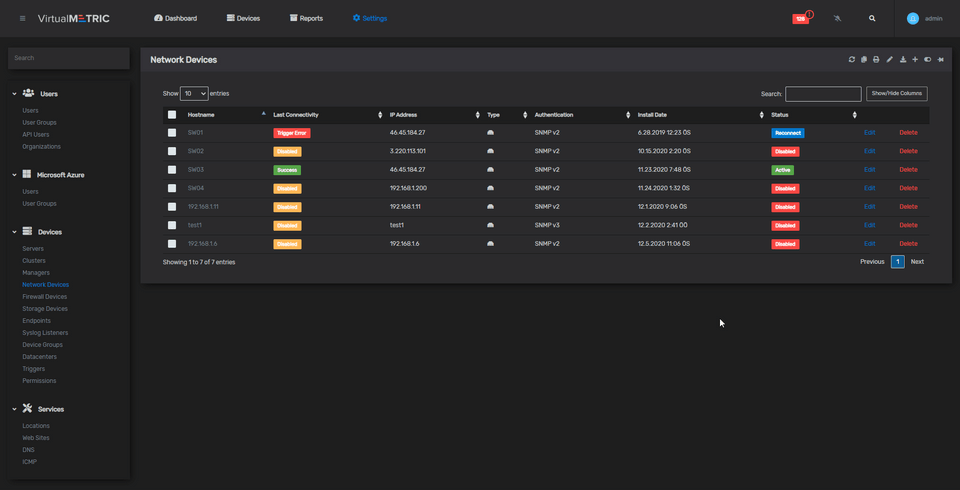Image resolution: width=960 pixels, height=490 pixels.
Task: Open the Settings tab
Action: click(x=370, y=18)
